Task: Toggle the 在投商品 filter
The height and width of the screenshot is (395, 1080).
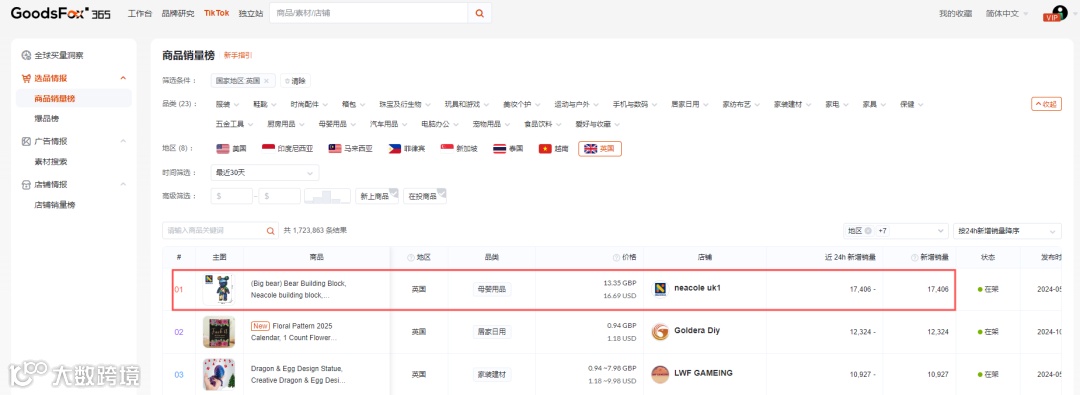Action: [424, 196]
